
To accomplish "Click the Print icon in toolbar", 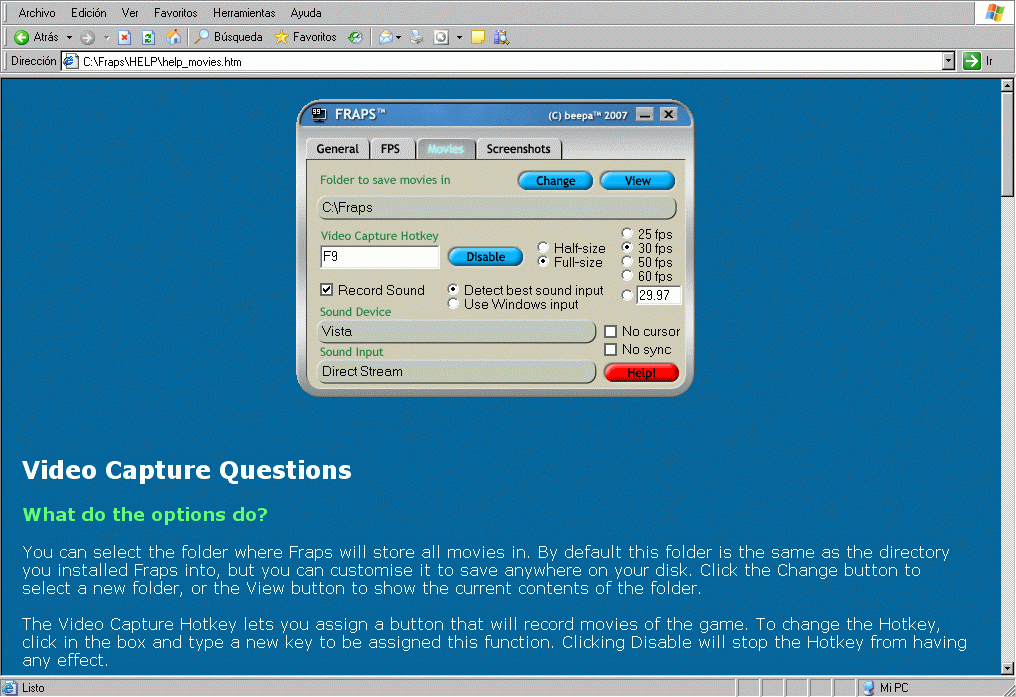I will (x=418, y=37).
